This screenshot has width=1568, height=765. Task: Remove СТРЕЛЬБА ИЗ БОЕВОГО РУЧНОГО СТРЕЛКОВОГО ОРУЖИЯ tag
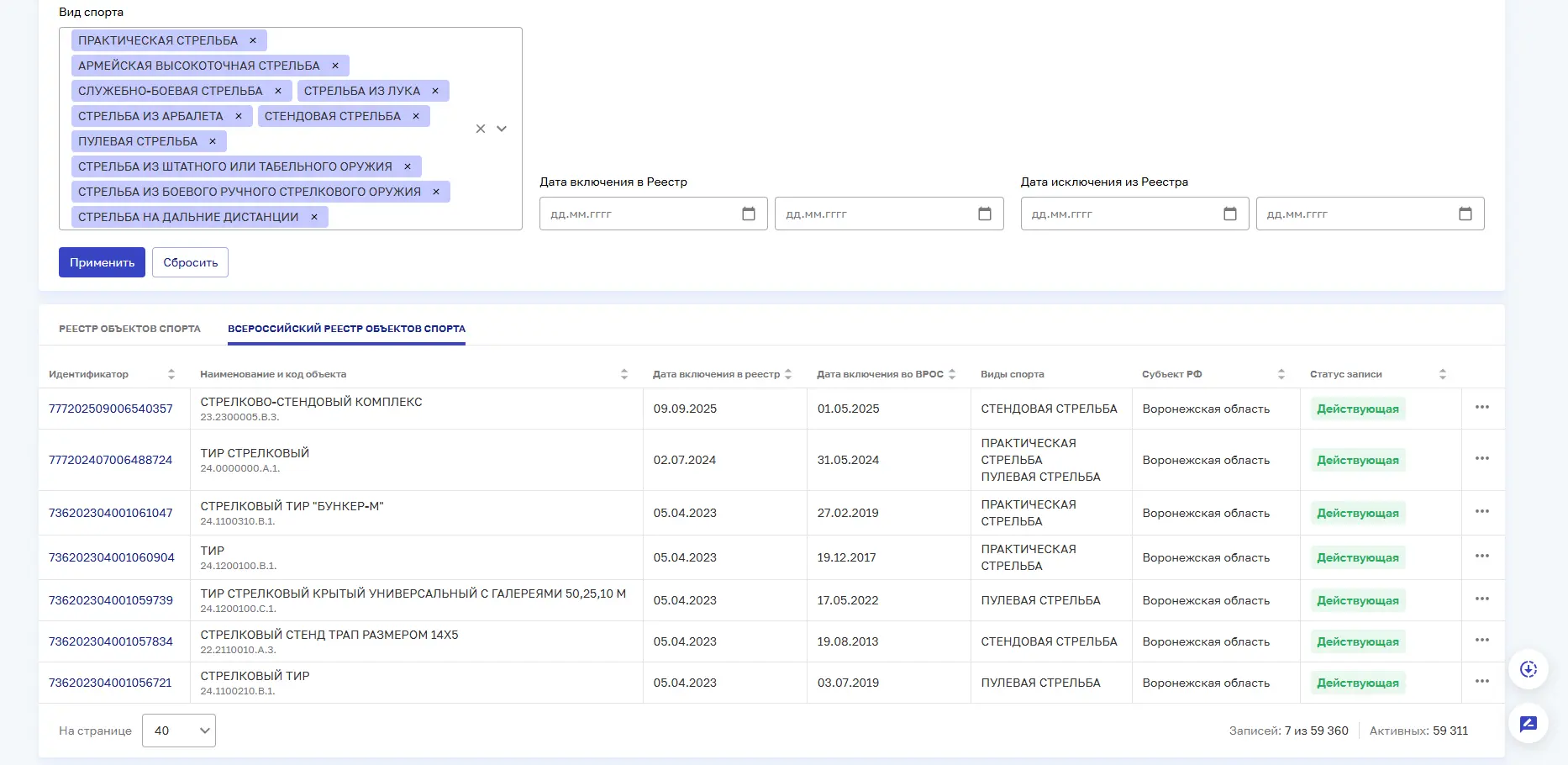(x=436, y=192)
